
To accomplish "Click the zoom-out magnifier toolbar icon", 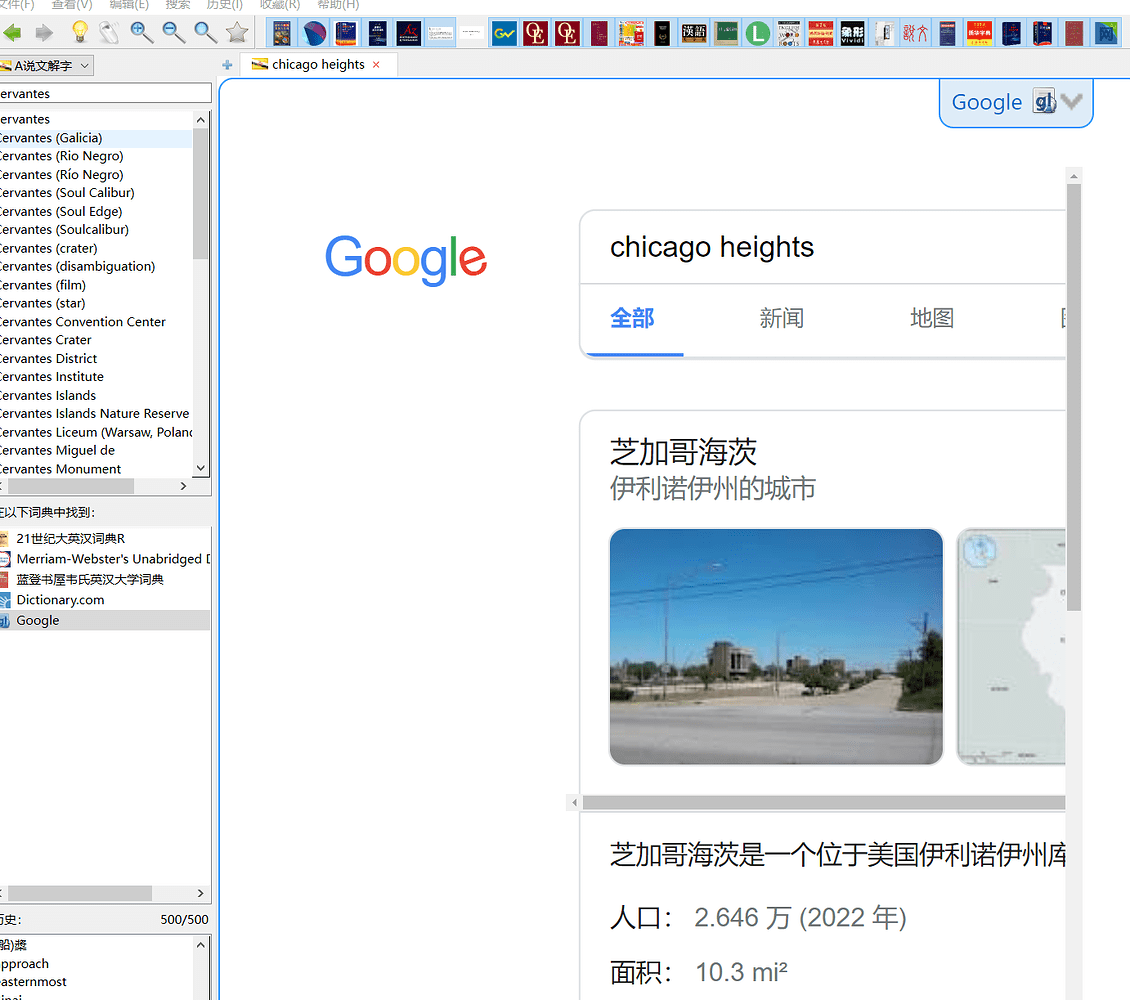I will [x=173, y=32].
